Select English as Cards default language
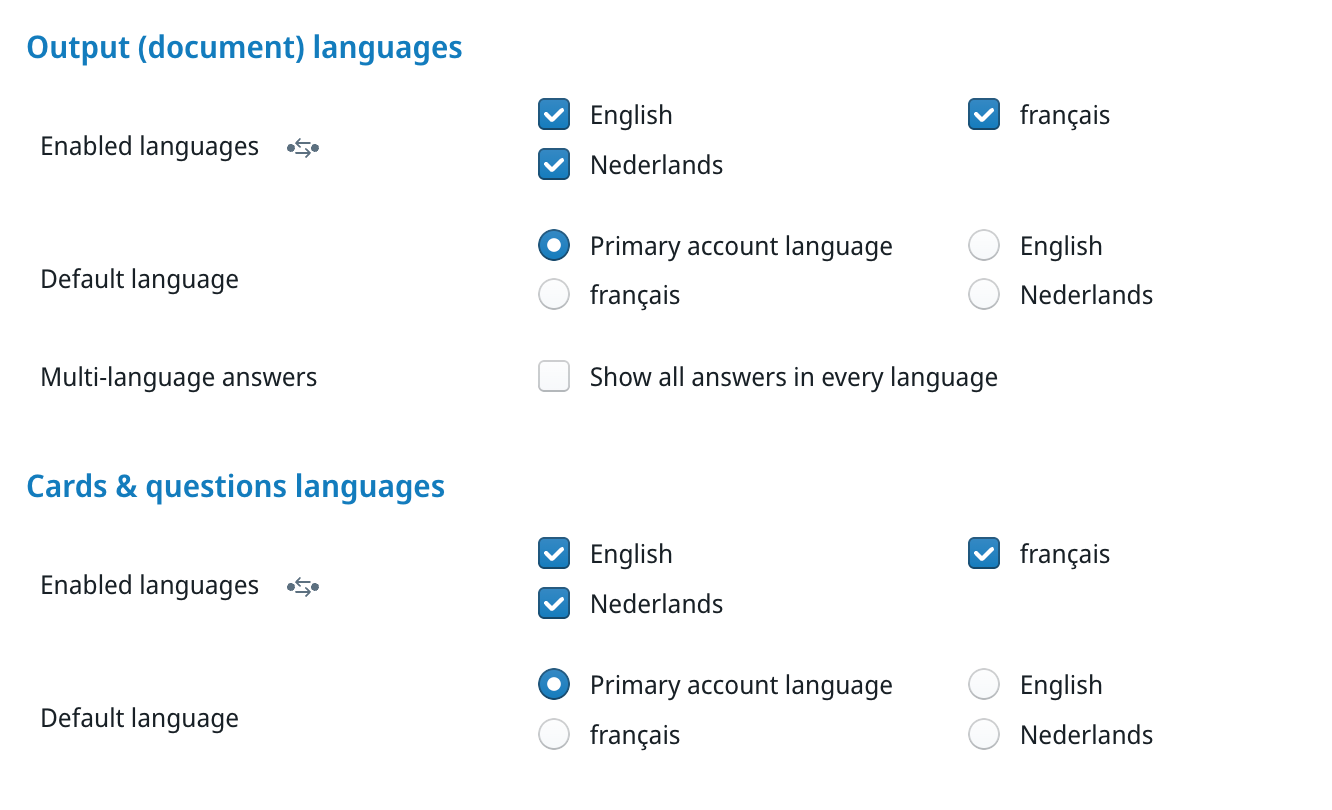The image size is (1332, 810). coord(984,685)
